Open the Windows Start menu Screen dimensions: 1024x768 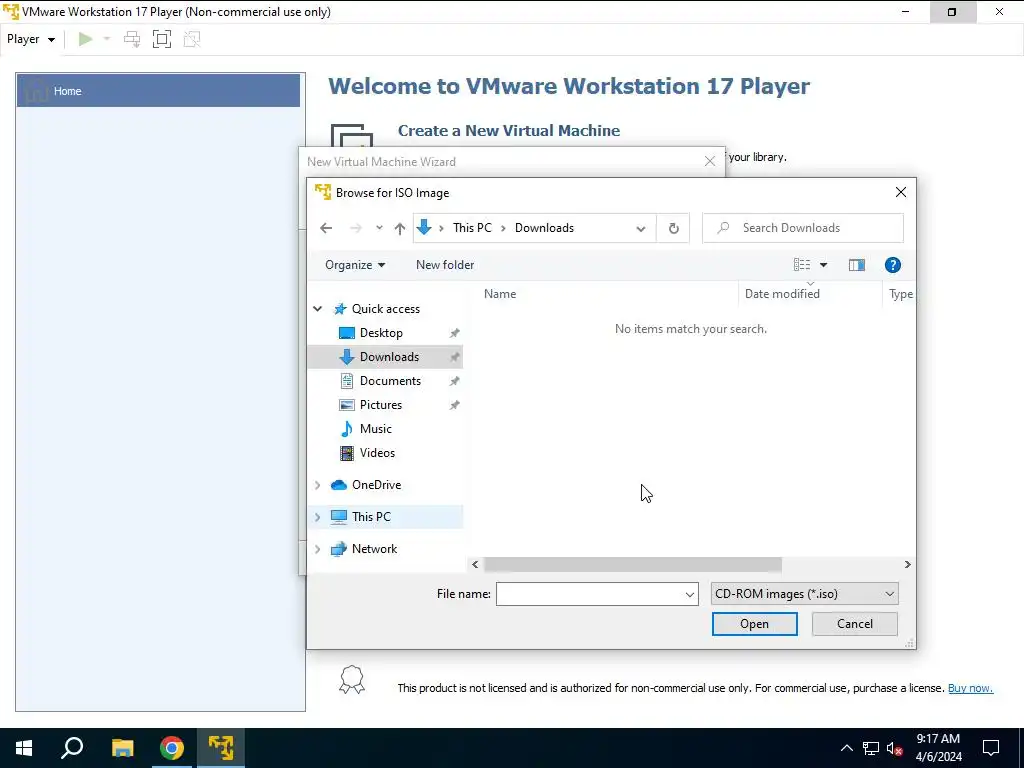pyautogui.click(x=24, y=748)
